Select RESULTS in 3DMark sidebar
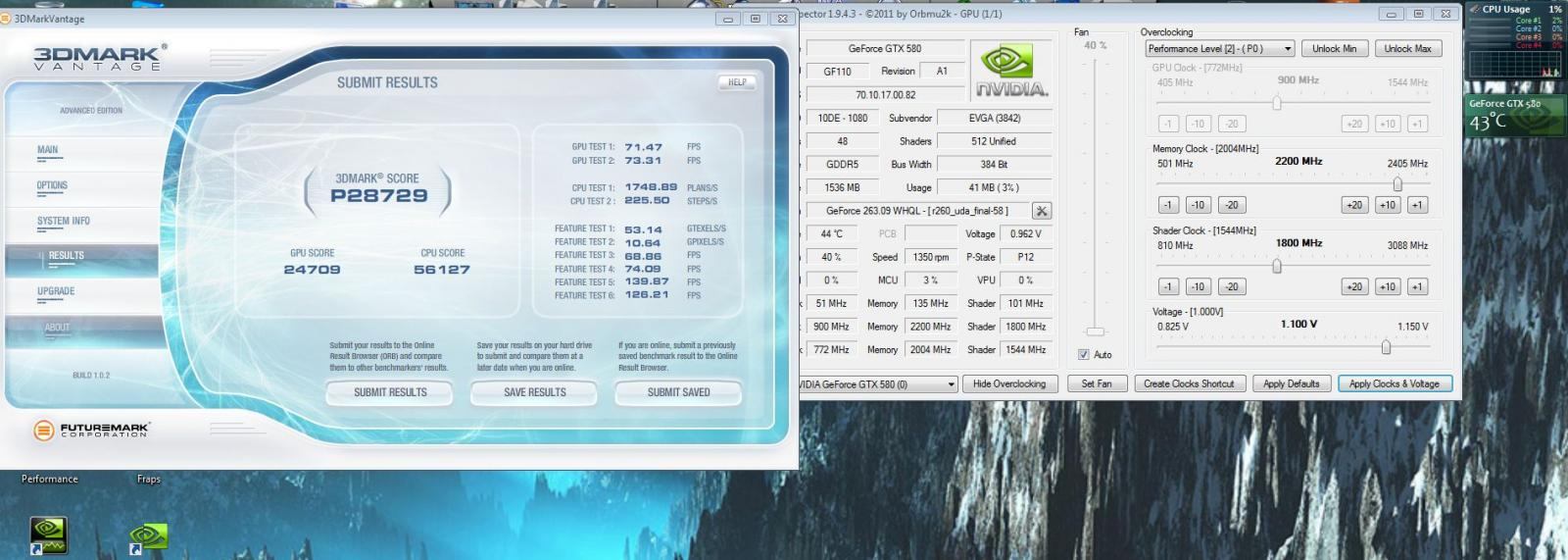Screen dimensions: 1568x560 (67, 255)
